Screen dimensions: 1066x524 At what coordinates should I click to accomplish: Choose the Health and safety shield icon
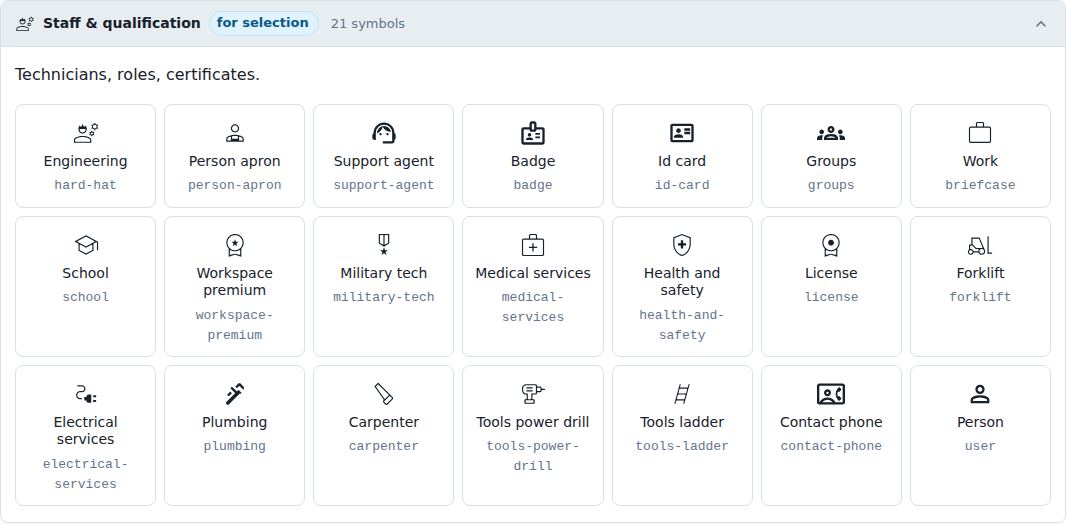(682, 245)
